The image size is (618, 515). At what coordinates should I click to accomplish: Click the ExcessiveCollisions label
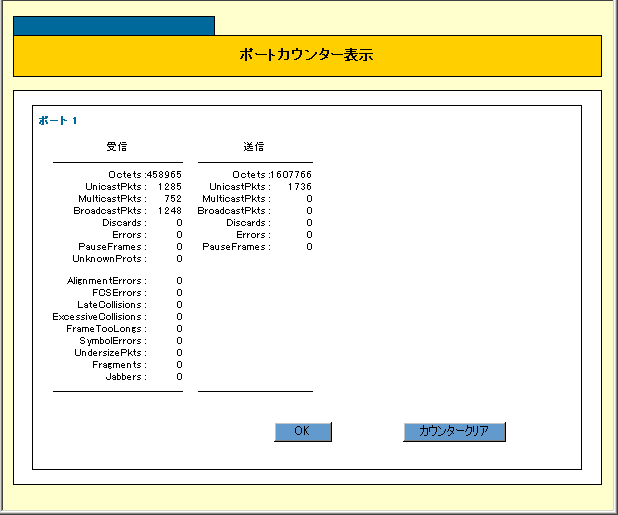99,317
